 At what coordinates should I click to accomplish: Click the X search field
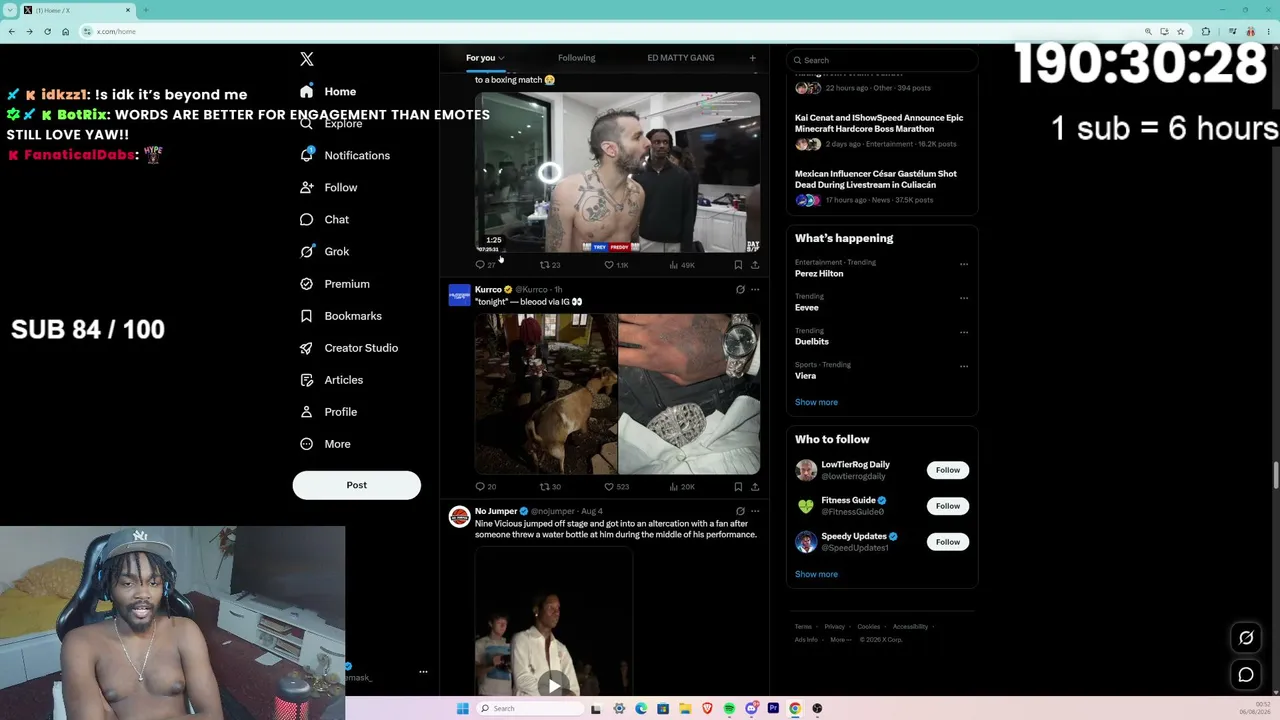pyautogui.click(x=882, y=60)
